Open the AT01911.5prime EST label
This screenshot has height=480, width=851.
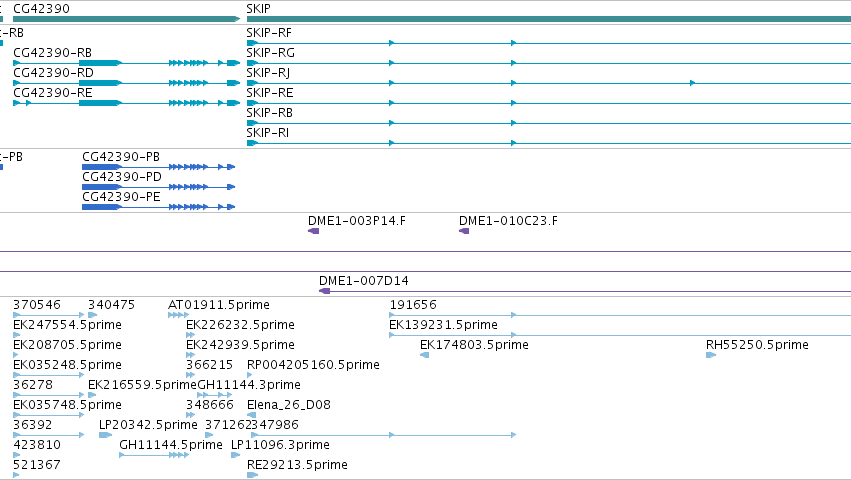(x=219, y=305)
